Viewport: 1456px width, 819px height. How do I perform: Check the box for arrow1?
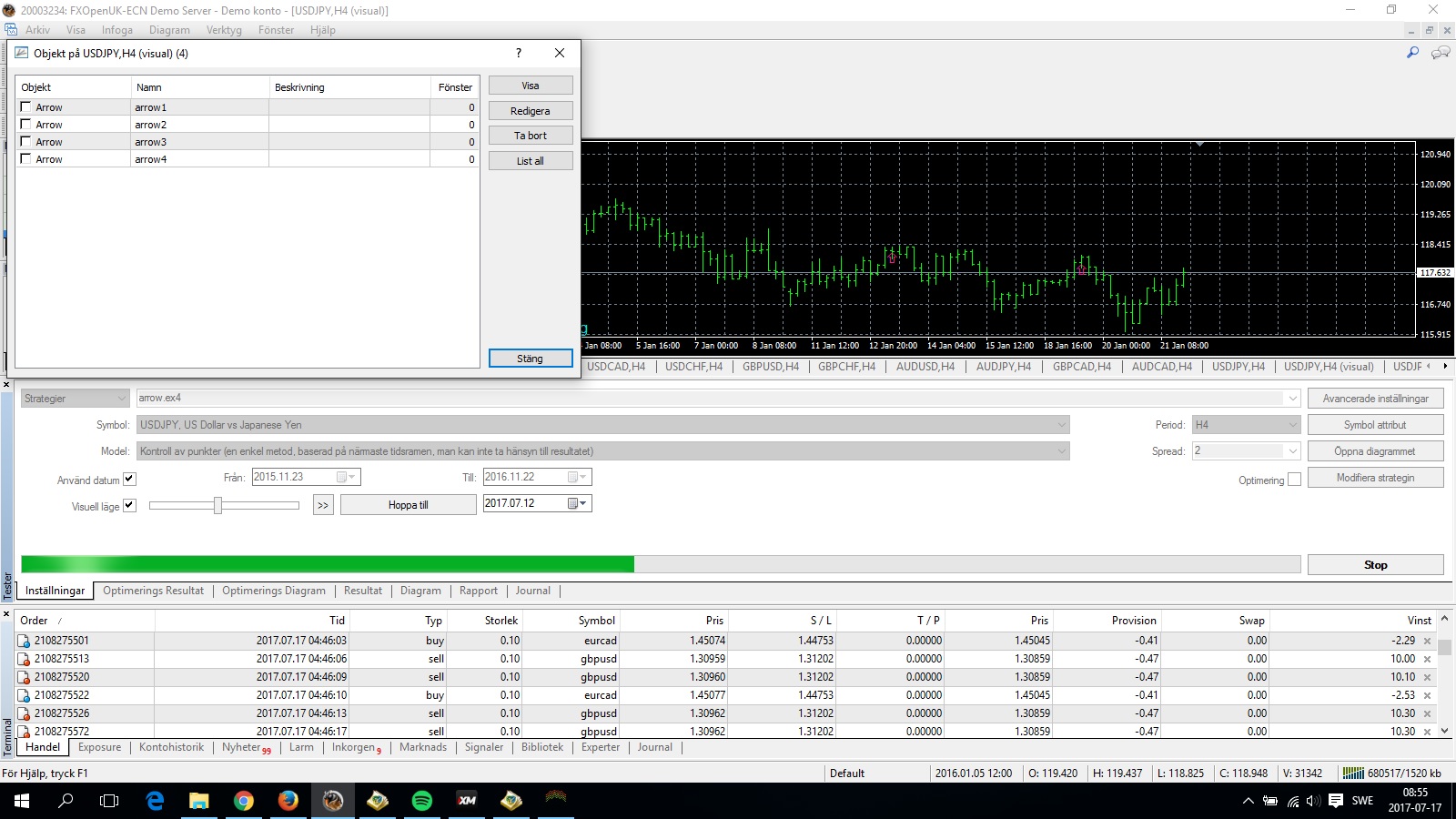click(25, 106)
